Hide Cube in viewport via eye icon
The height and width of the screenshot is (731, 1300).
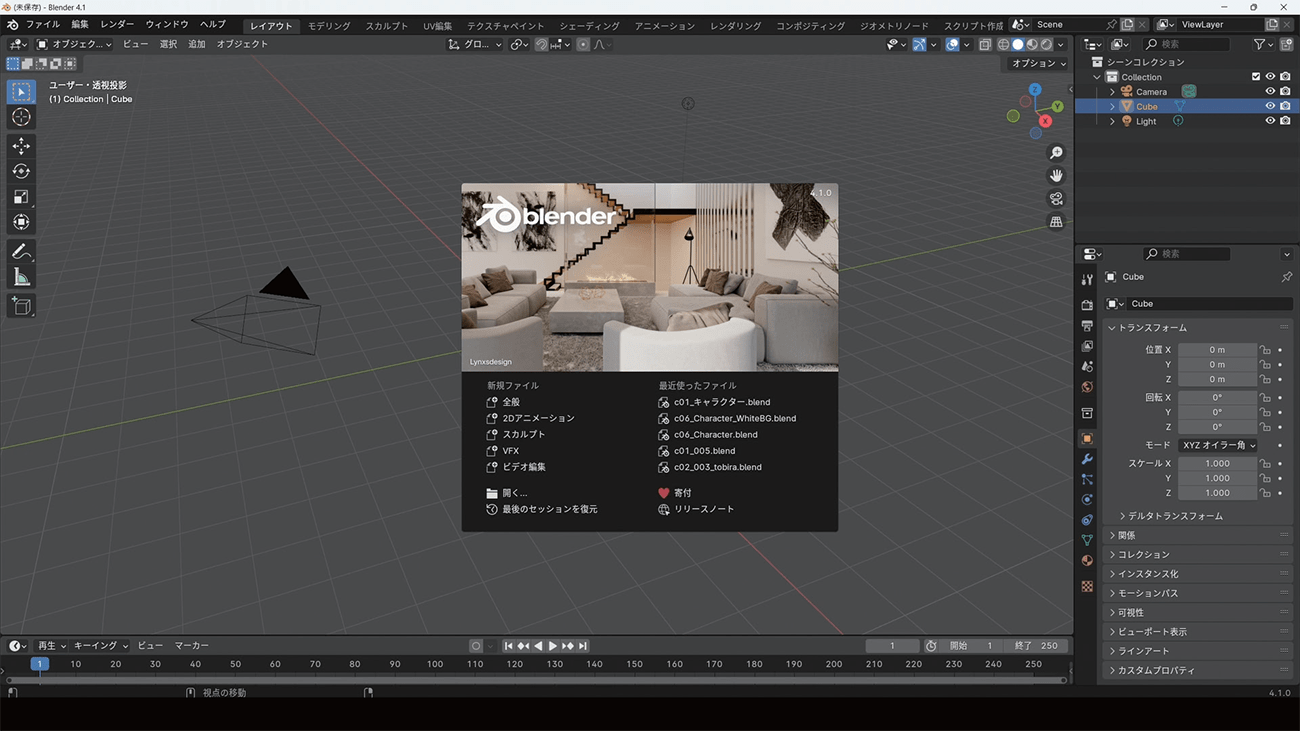(x=1270, y=106)
